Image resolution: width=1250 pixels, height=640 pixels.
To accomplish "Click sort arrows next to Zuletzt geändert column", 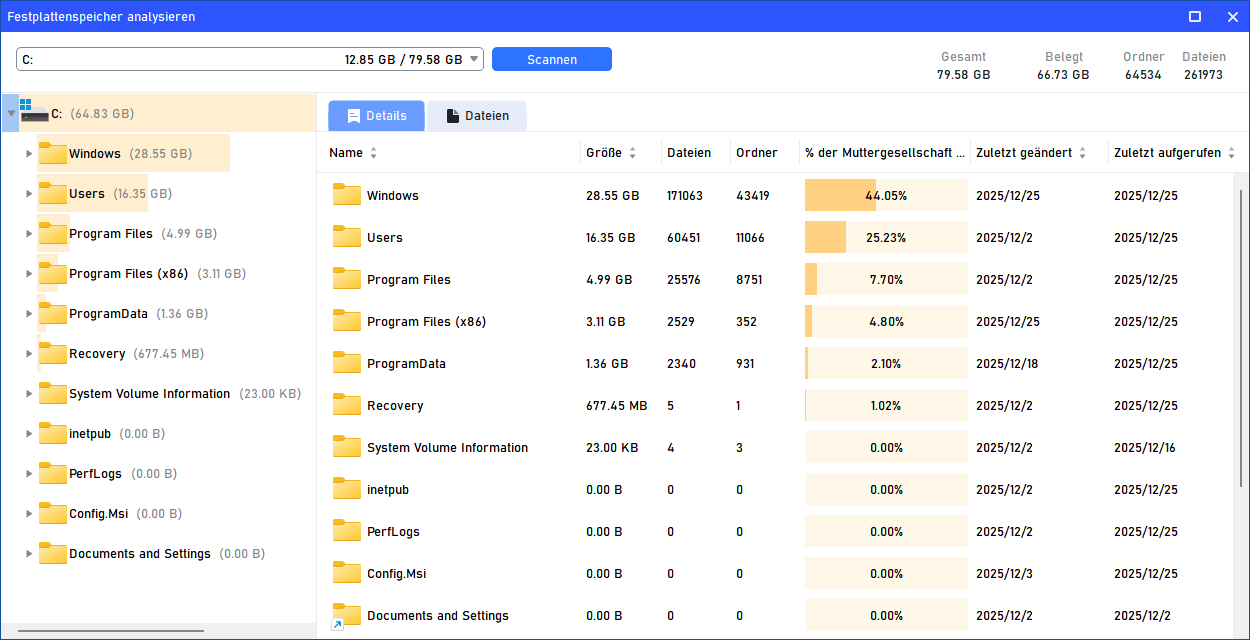I will point(1082,153).
